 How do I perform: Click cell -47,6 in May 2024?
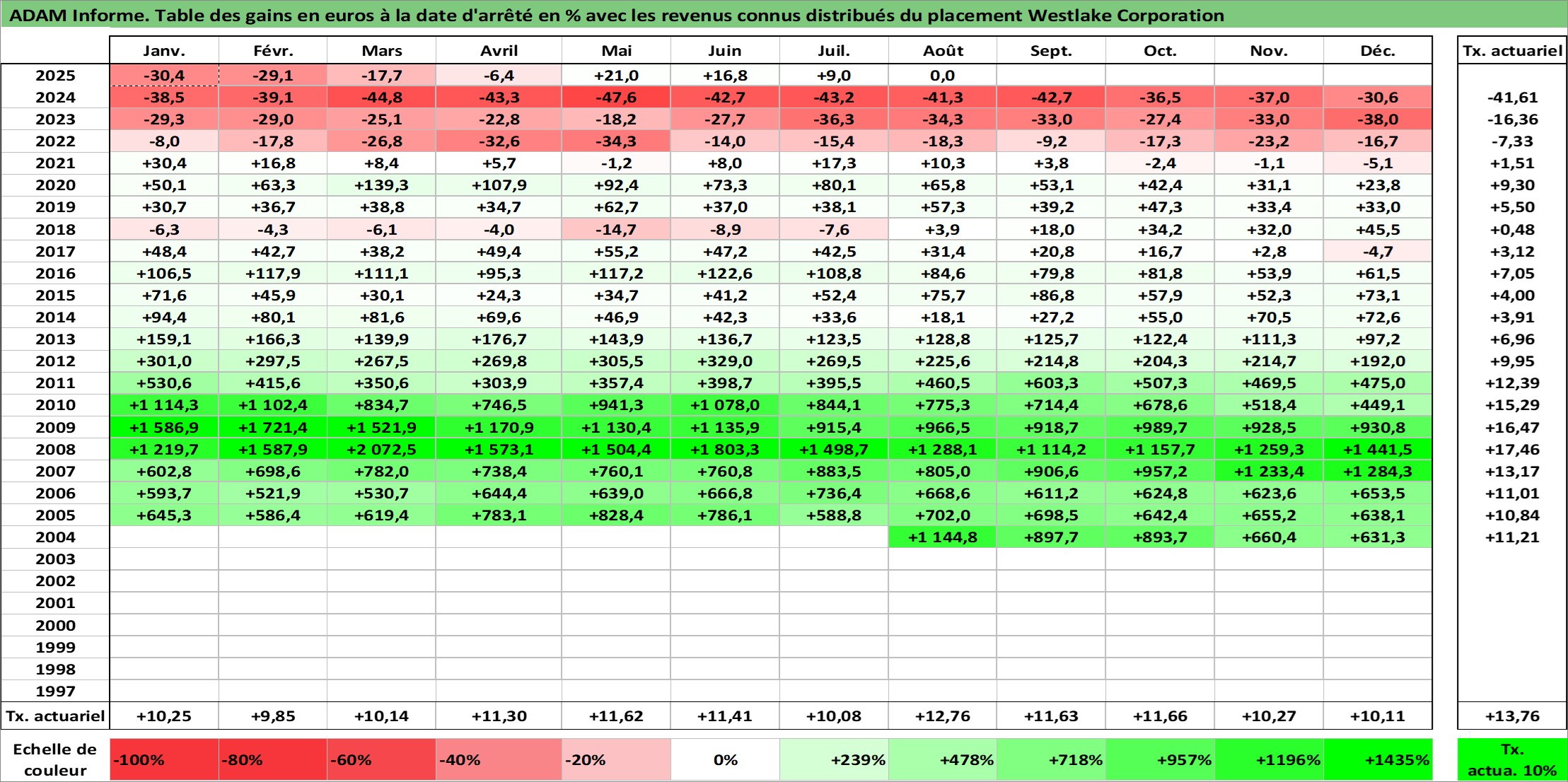[x=617, y=98]
